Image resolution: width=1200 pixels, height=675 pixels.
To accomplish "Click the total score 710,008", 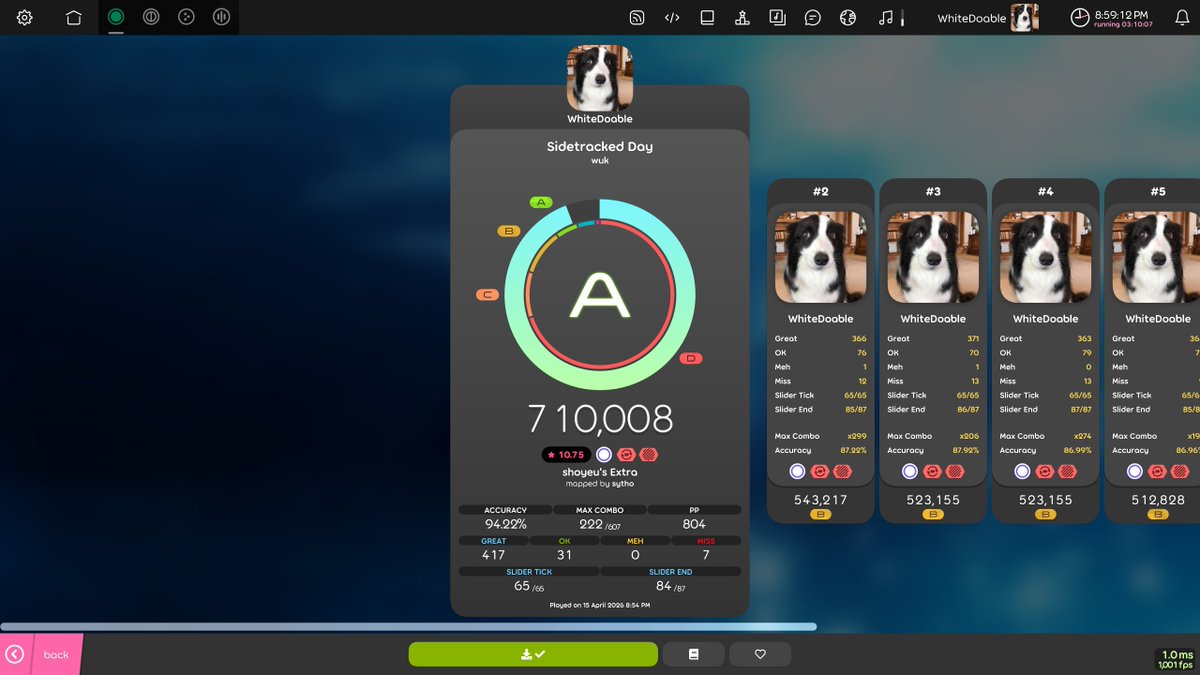I will 600,419.
